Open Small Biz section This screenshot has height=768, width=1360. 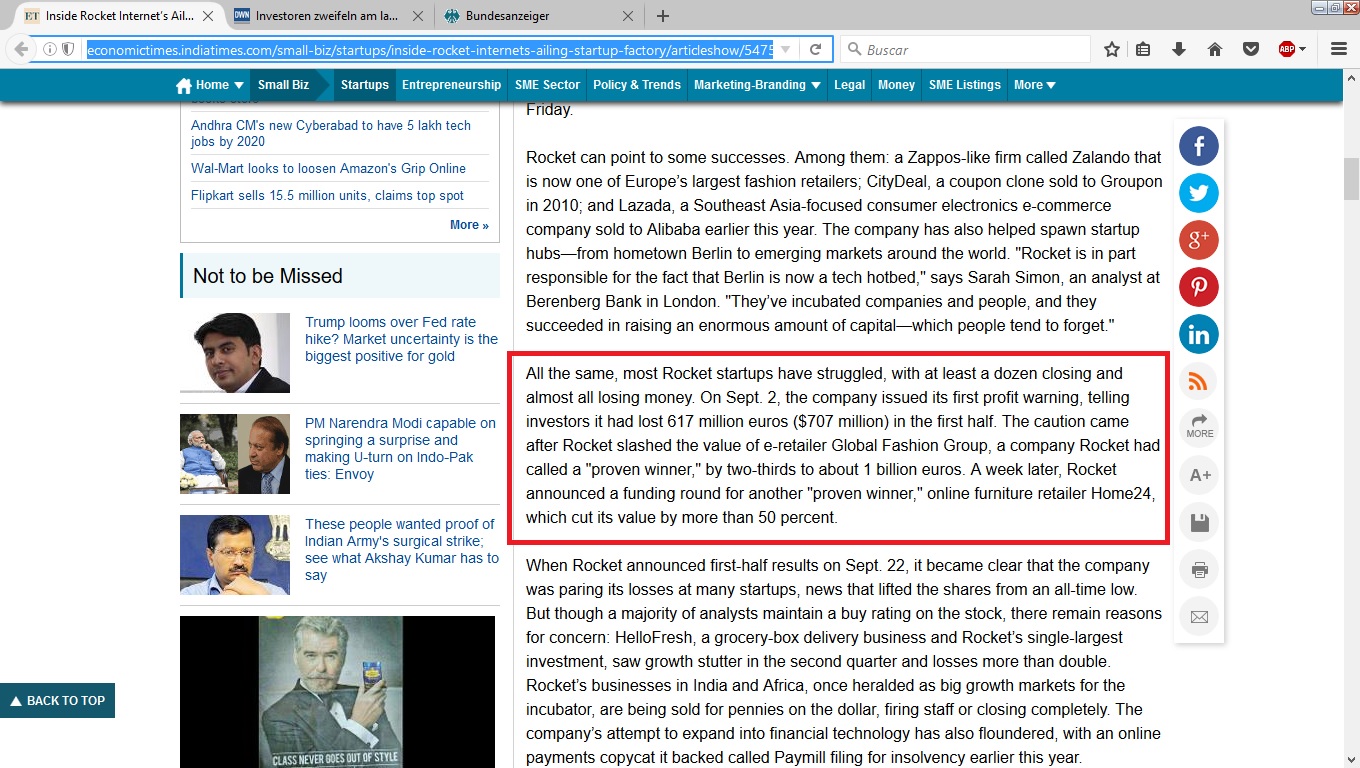pyautogui.click(x=283, y=85)
